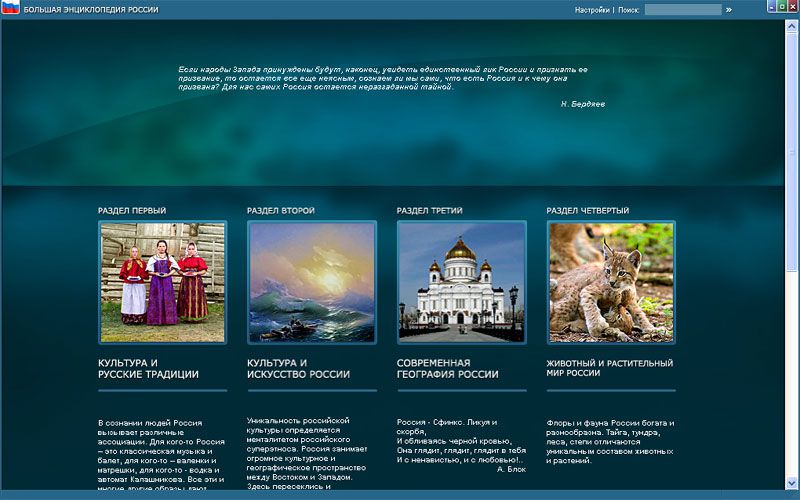Select the Раздел третий heading
Viewport: 800px width, 500px height.
pos(429,211)
